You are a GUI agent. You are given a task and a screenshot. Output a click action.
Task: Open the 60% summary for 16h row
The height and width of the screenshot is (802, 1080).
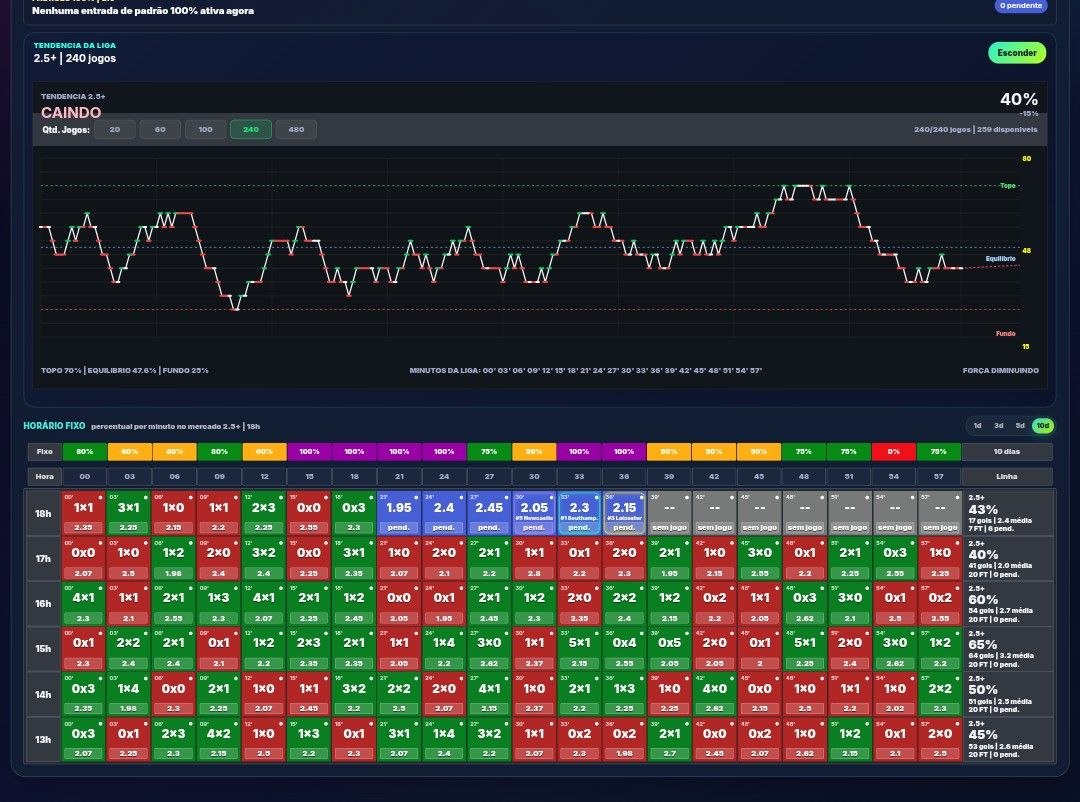tap(1008, 604)
